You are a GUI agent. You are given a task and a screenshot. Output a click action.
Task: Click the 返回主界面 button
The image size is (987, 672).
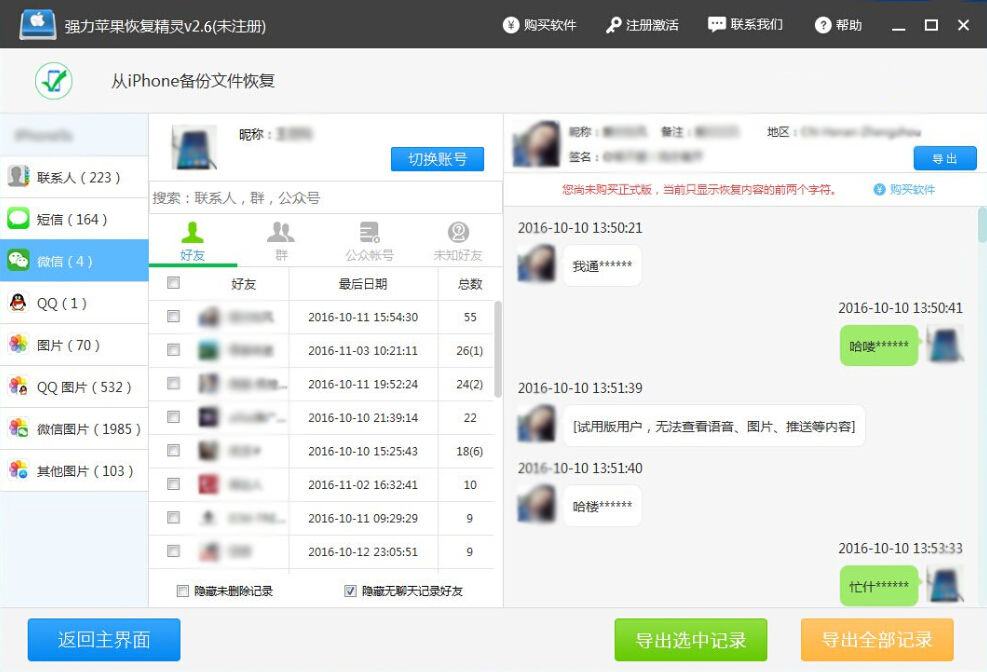[x=104, y=639]
